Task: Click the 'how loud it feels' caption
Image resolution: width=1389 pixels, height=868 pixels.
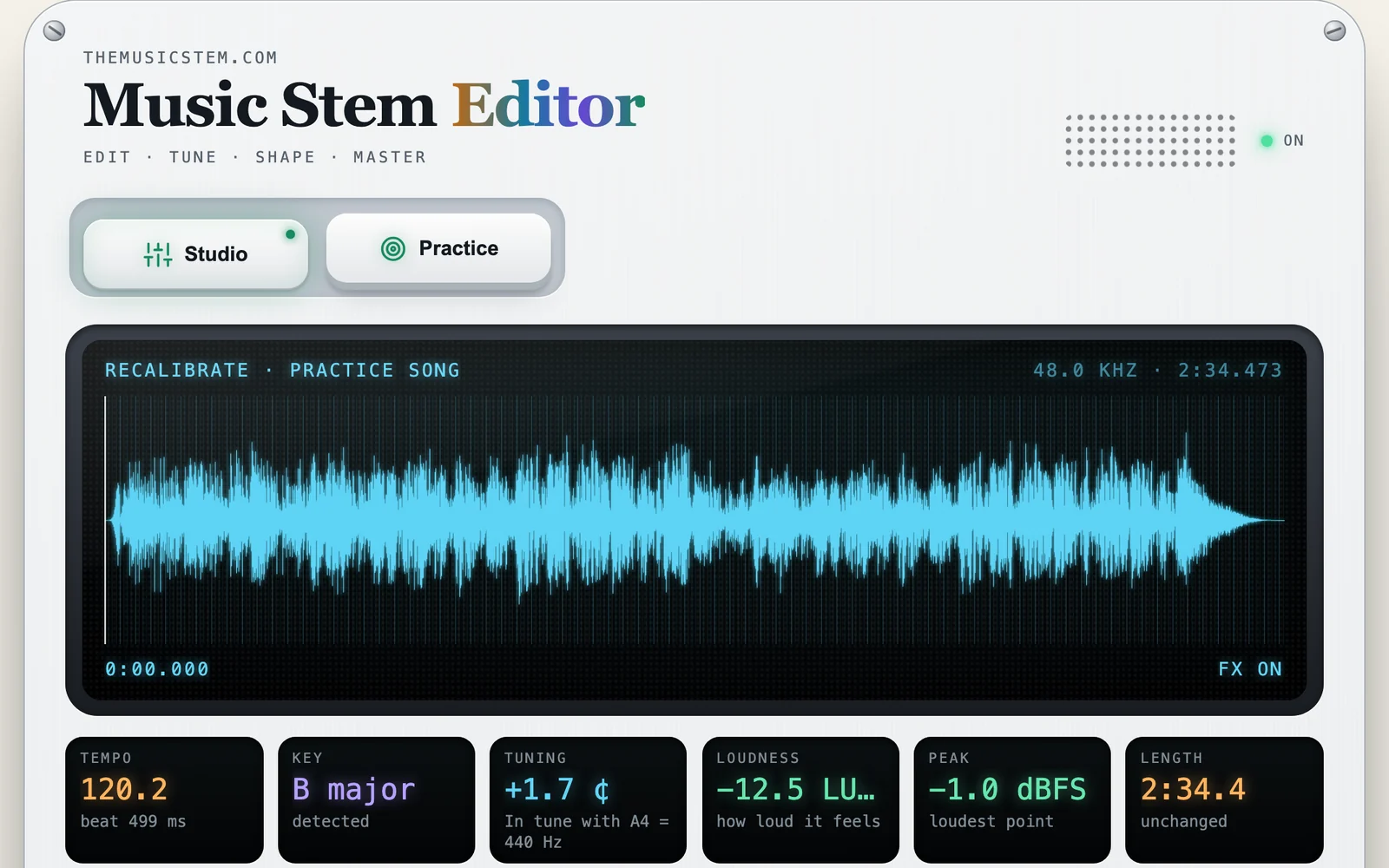Action: click(x=799, y=821)
